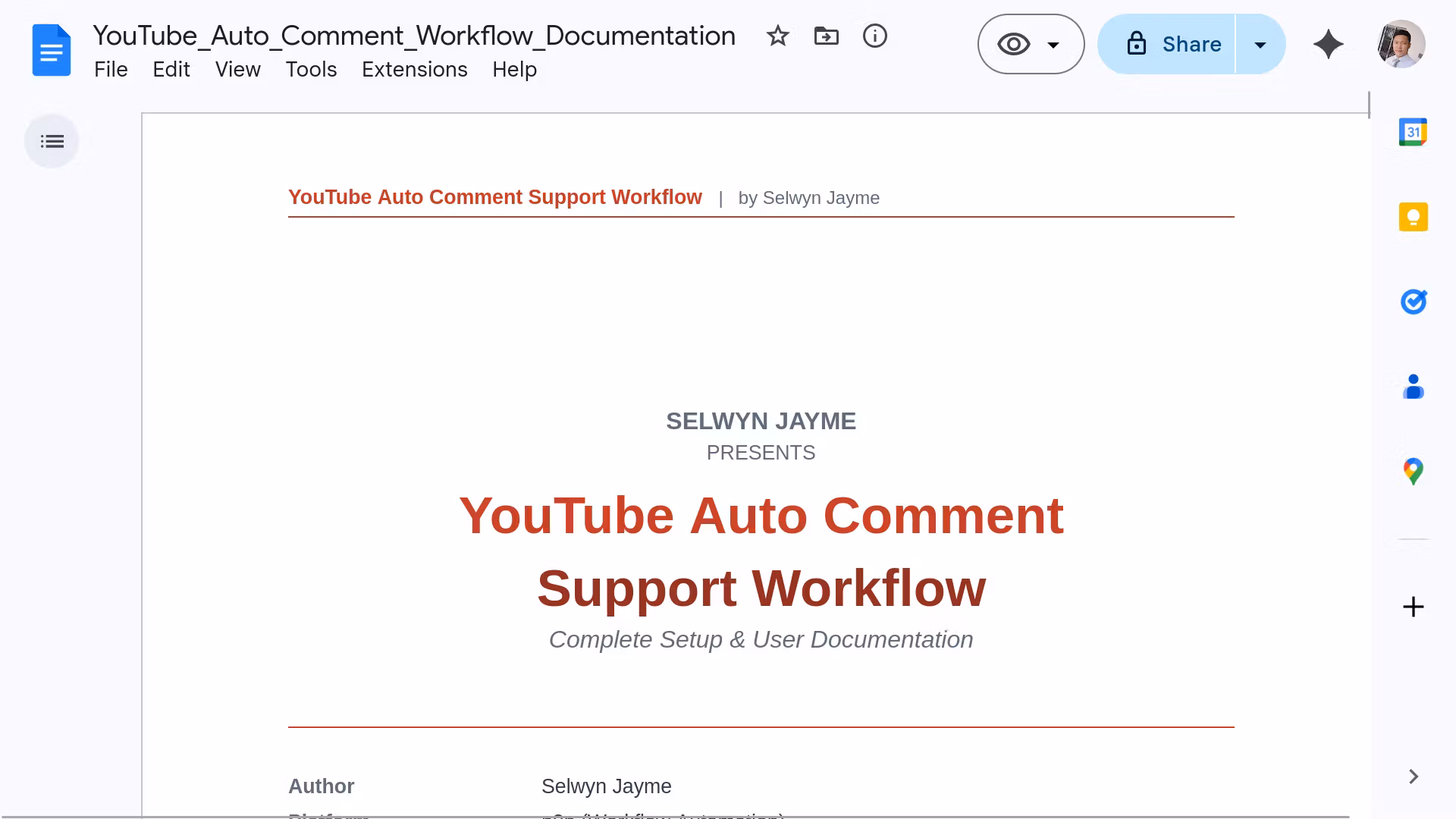Viewport: 1456px width, 819px height.
Task: Click the document title name
Action: 414,36
